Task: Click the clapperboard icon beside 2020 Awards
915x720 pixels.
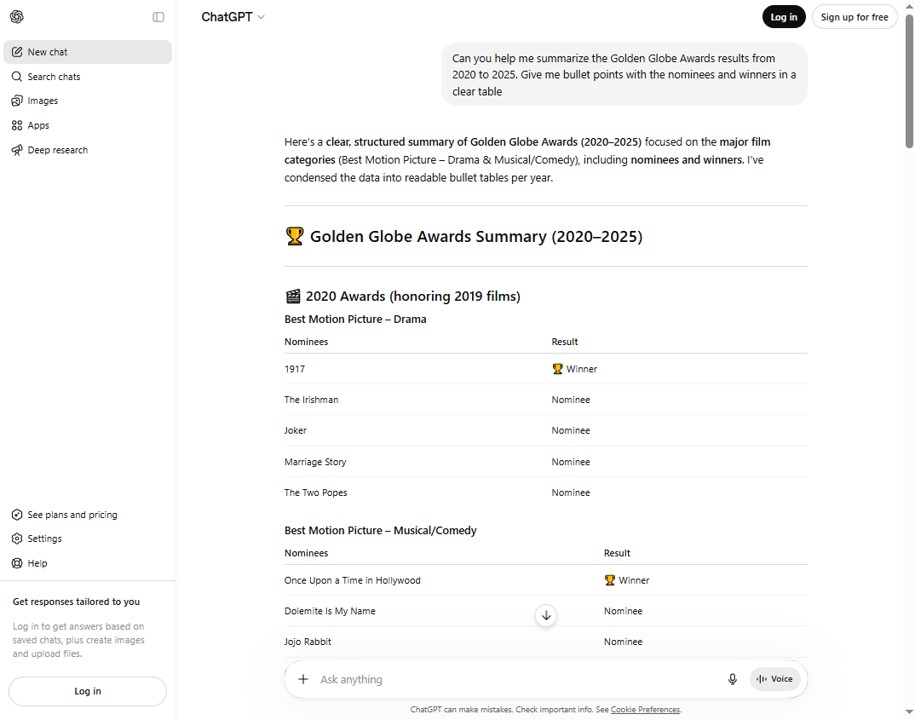Action: point(293,296)
